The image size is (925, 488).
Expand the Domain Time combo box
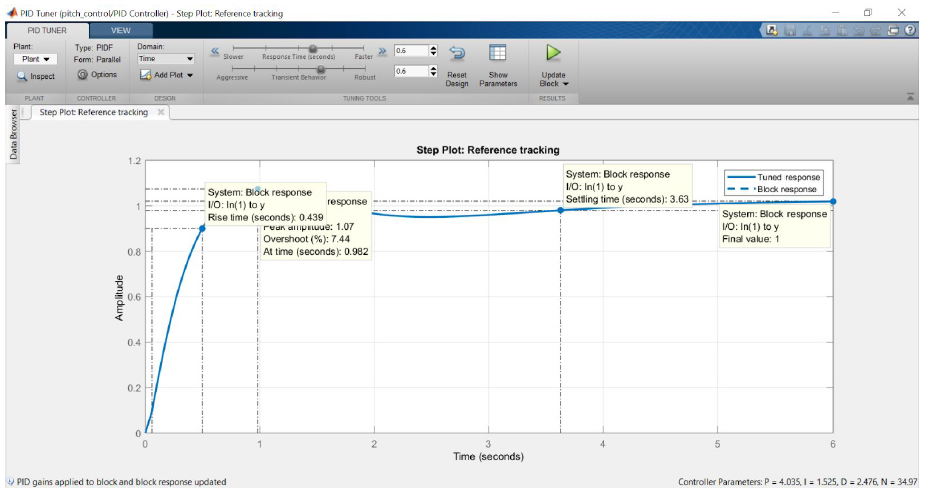pyautogui.click(x=166, y=59)
